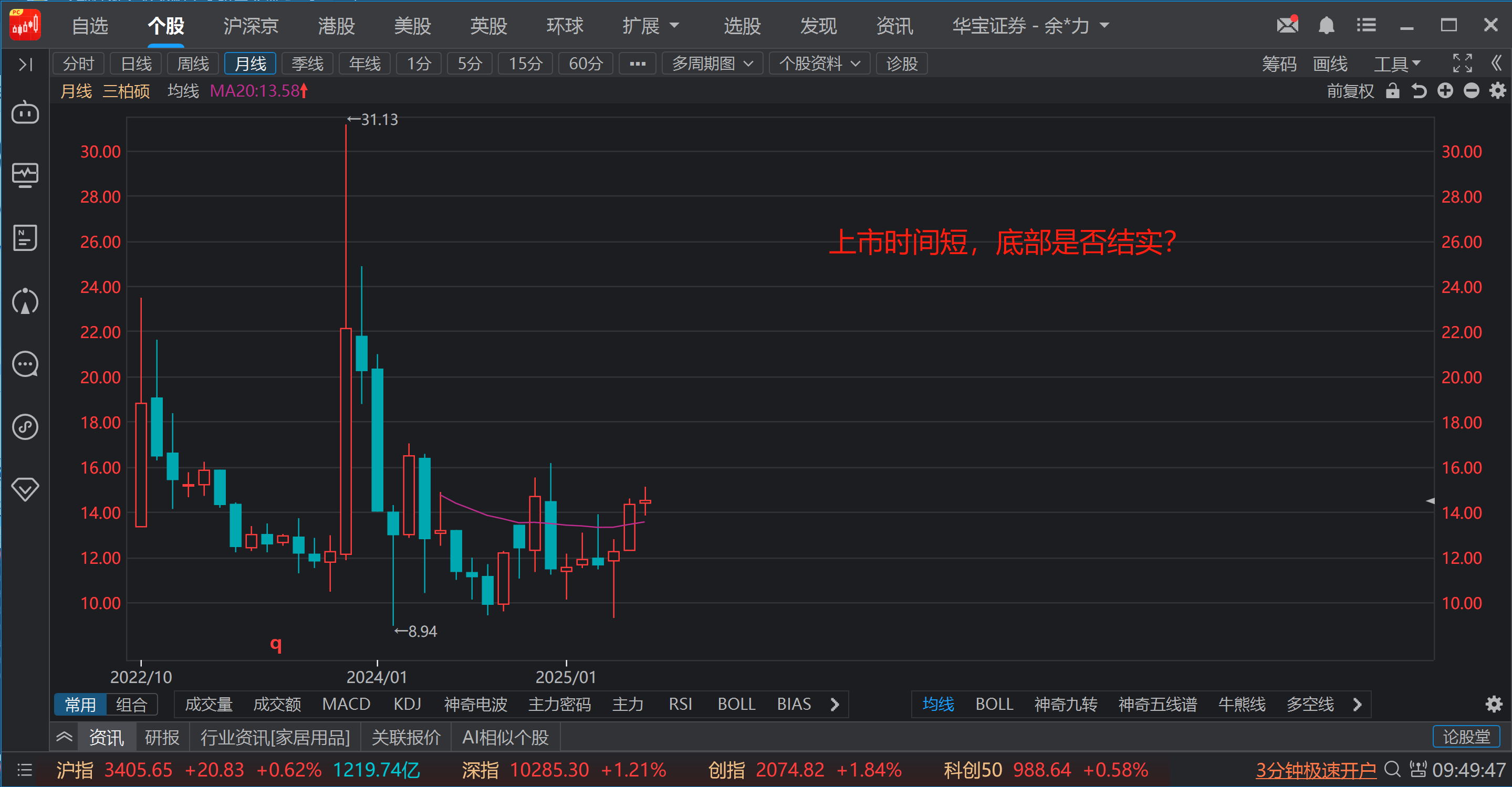
Task: Click the undo arrow chart icon
Action: 1419,91
